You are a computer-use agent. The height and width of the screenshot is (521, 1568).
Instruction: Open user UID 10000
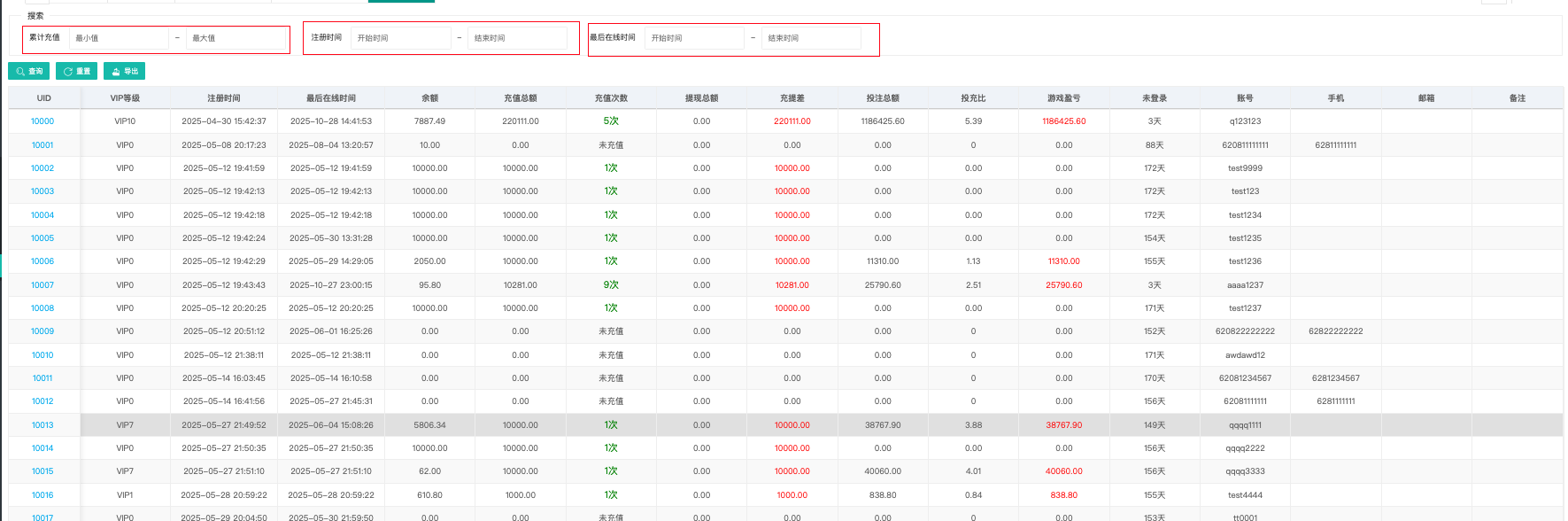click(42, 121)
